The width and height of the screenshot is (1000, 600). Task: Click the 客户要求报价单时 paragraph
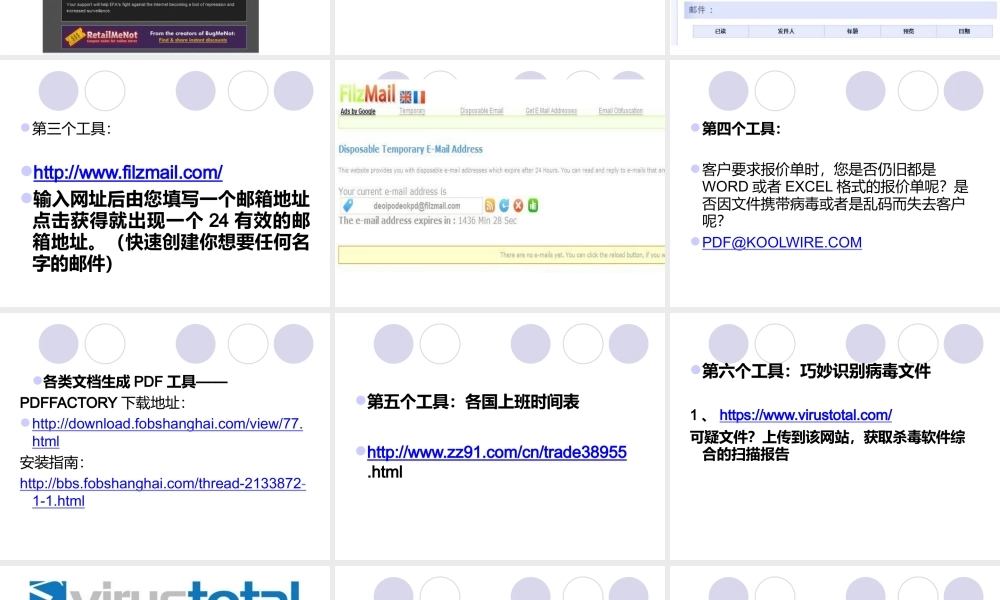835,195
